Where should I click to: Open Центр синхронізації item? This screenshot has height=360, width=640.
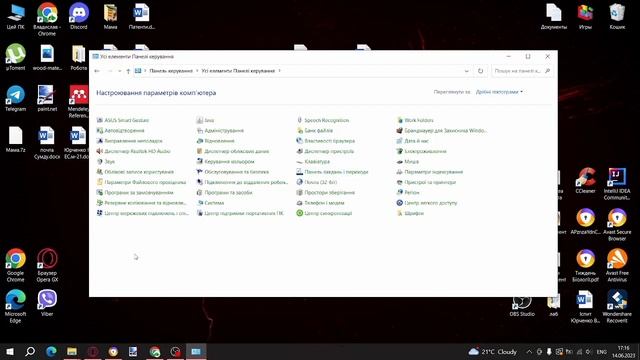(x=324, y=213)
